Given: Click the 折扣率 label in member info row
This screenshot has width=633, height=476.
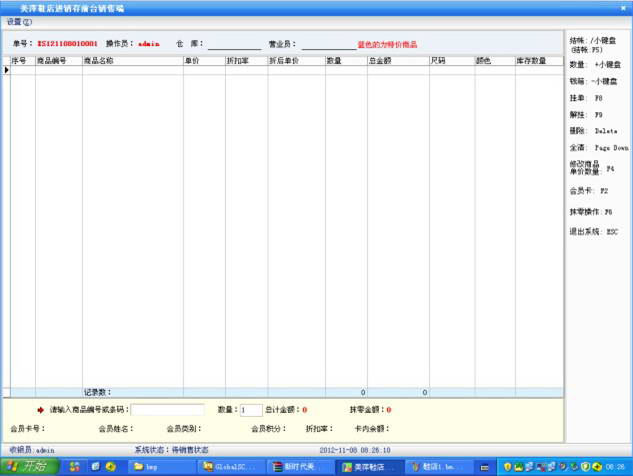Looking at the screenshot, I should (x=319, y=429).
